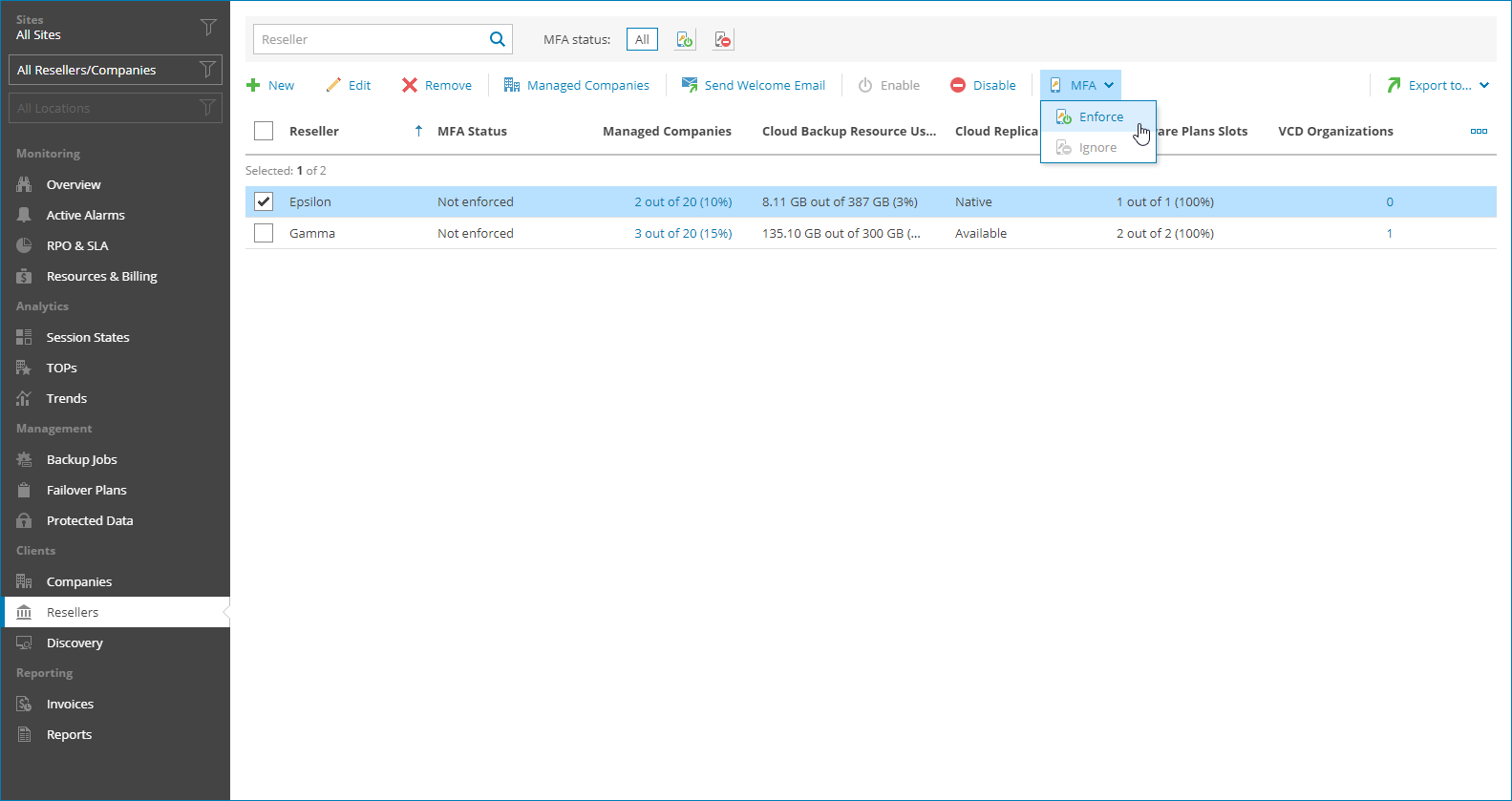Click the Failover Plans clipboard icon
Image resolution: width=1512 pixels, height=801 pixels.
pos(24,490)
